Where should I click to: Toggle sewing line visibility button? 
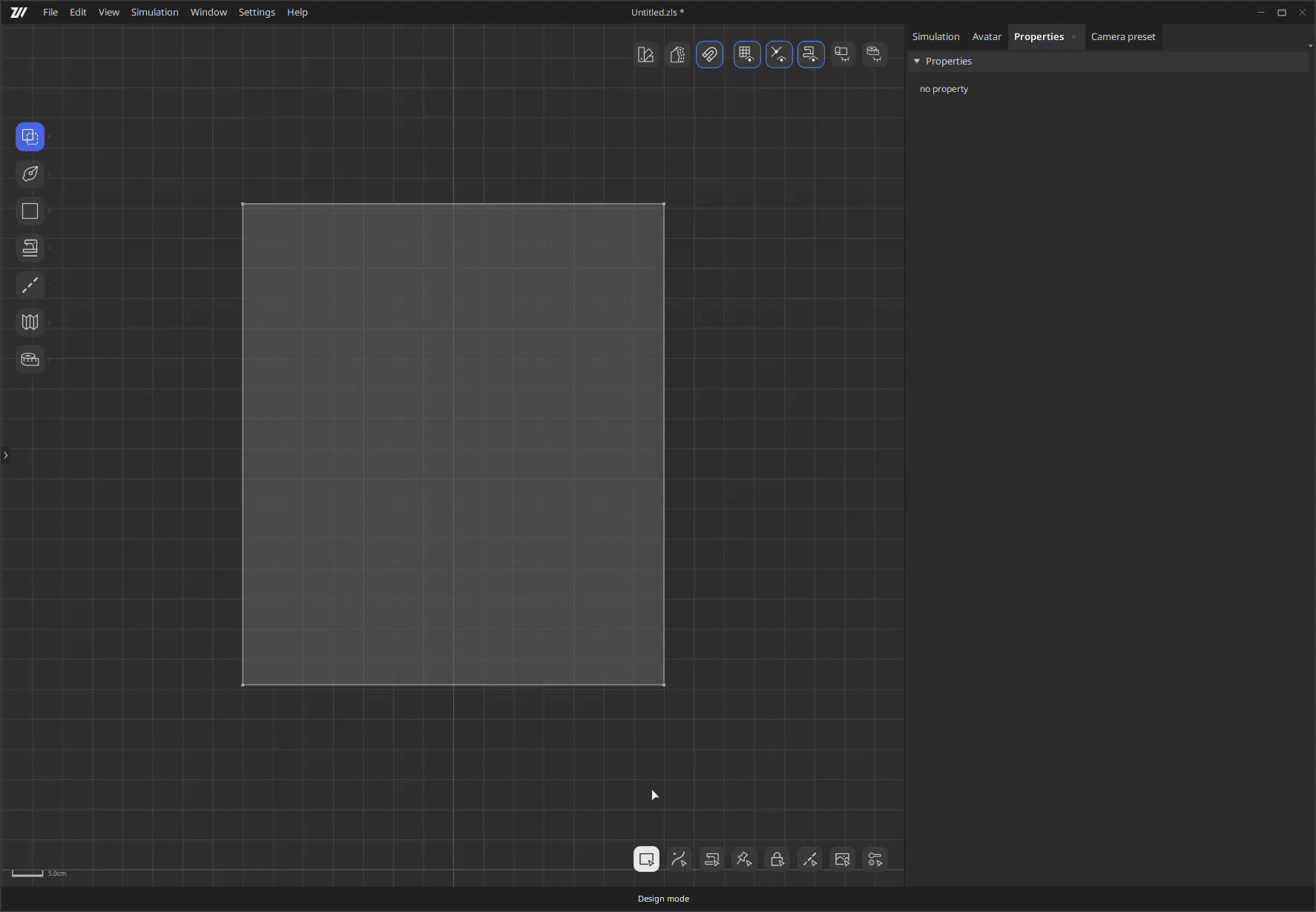811,55
